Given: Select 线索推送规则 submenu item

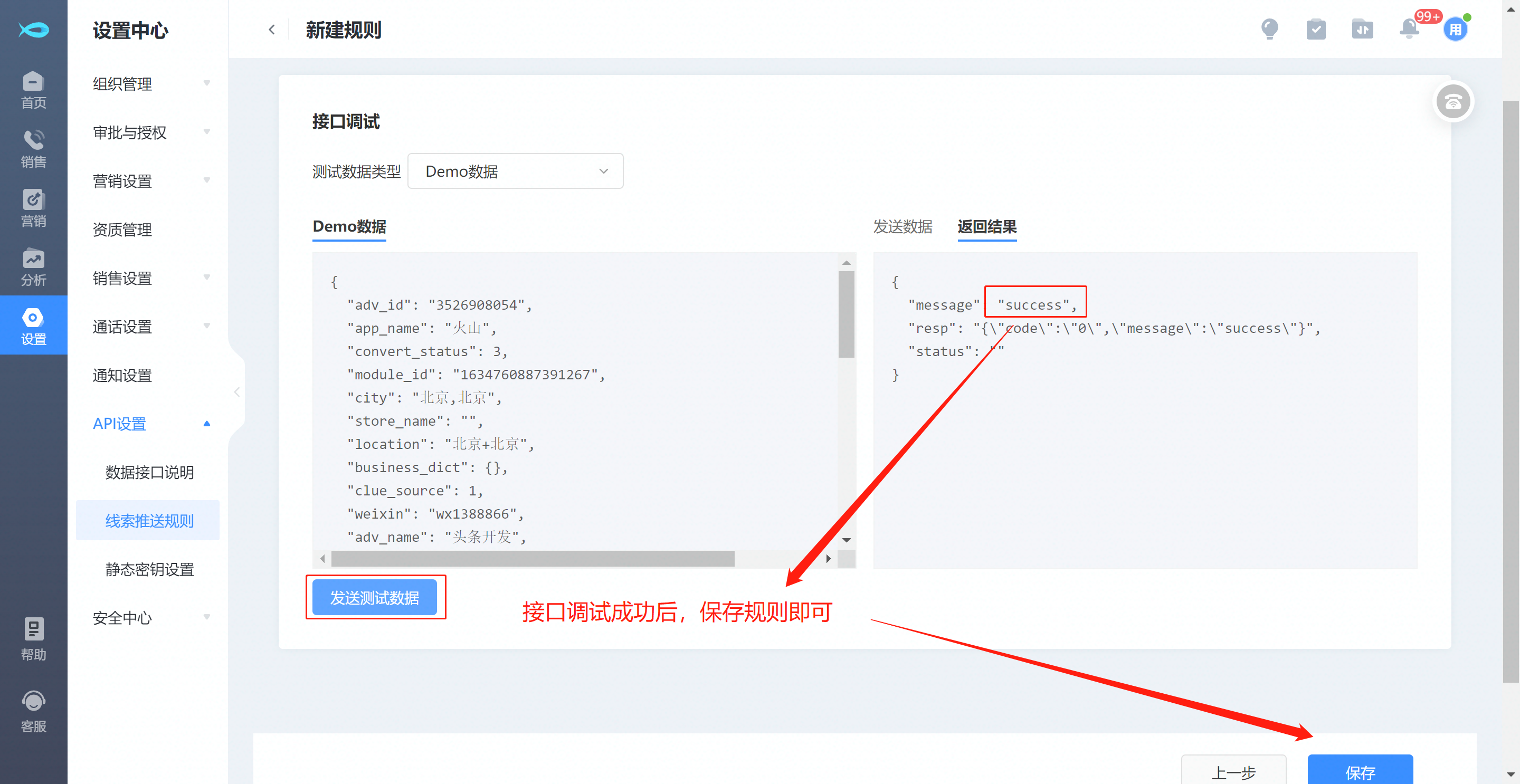Looking at the screenshot, I should pyautogui.click(x=149, y=520).
